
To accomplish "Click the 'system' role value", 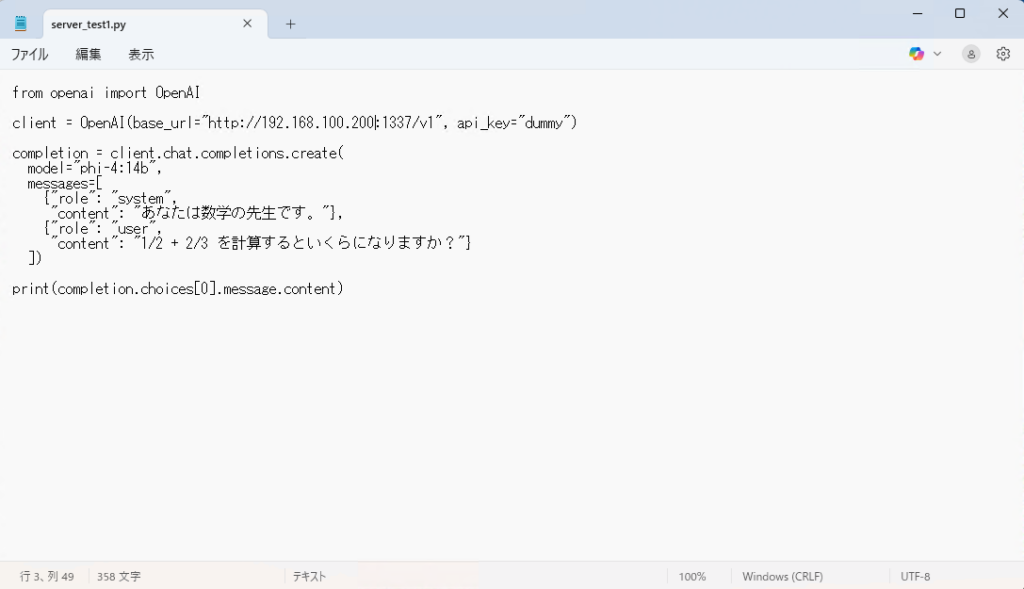I will pos(140,198).
